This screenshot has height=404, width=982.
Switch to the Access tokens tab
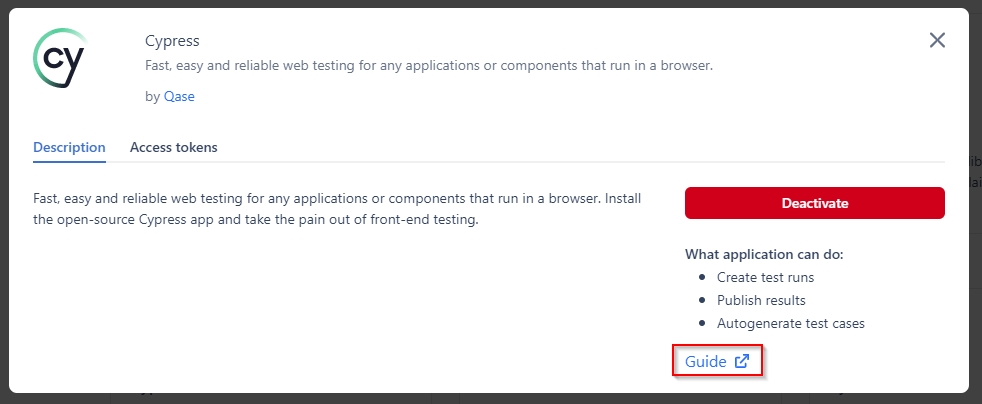tap(173, 147)
